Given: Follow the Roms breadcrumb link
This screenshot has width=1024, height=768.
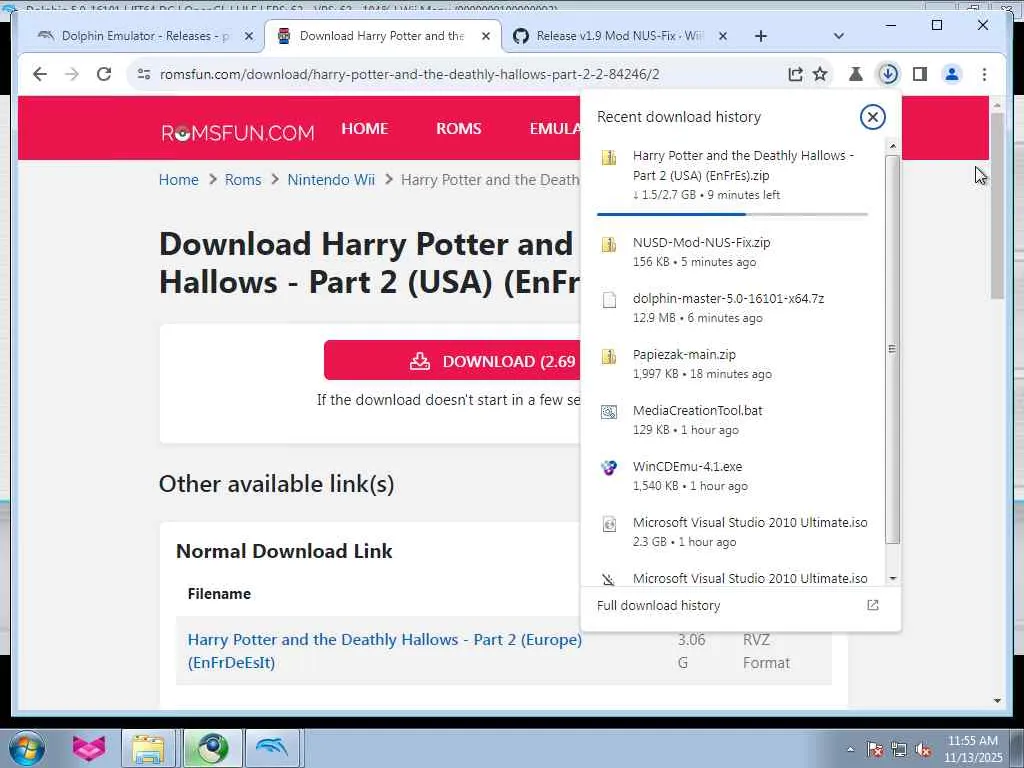Looking at the screenshot, I should pyautogui.click(x=243, y=180).
